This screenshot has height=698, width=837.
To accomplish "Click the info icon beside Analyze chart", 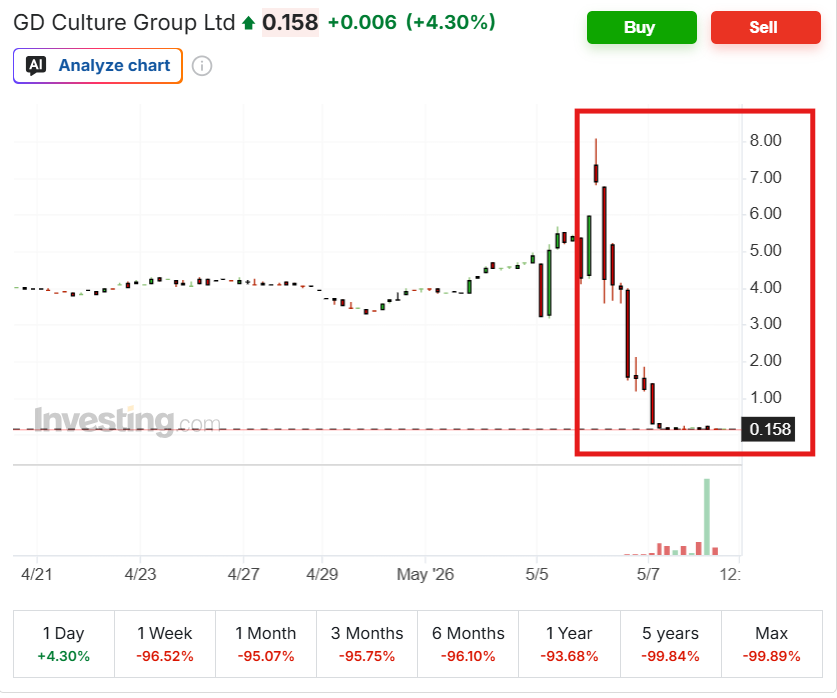I will pos(202,66).
